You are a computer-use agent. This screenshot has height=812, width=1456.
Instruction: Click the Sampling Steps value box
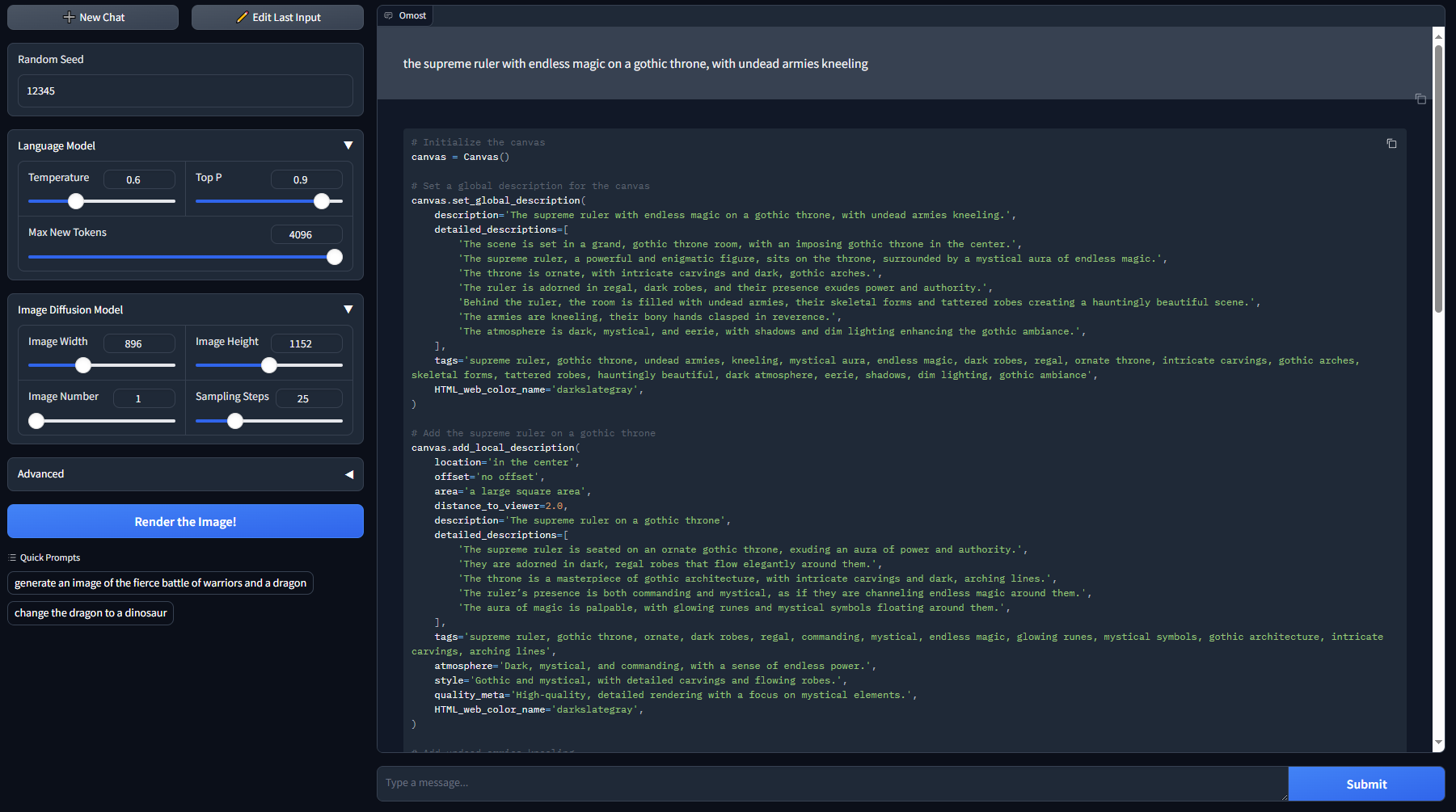[x=309, y=398]
